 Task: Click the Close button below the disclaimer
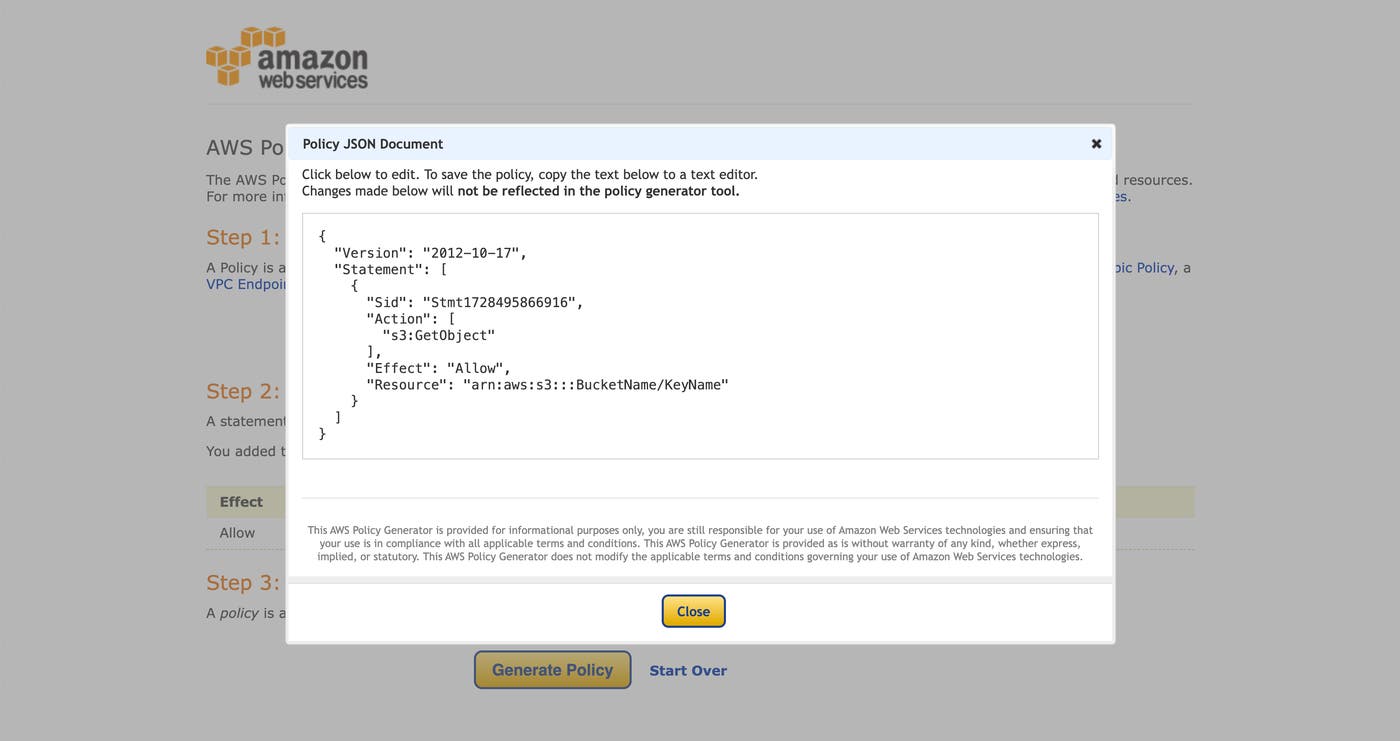[x=693, y=610]
